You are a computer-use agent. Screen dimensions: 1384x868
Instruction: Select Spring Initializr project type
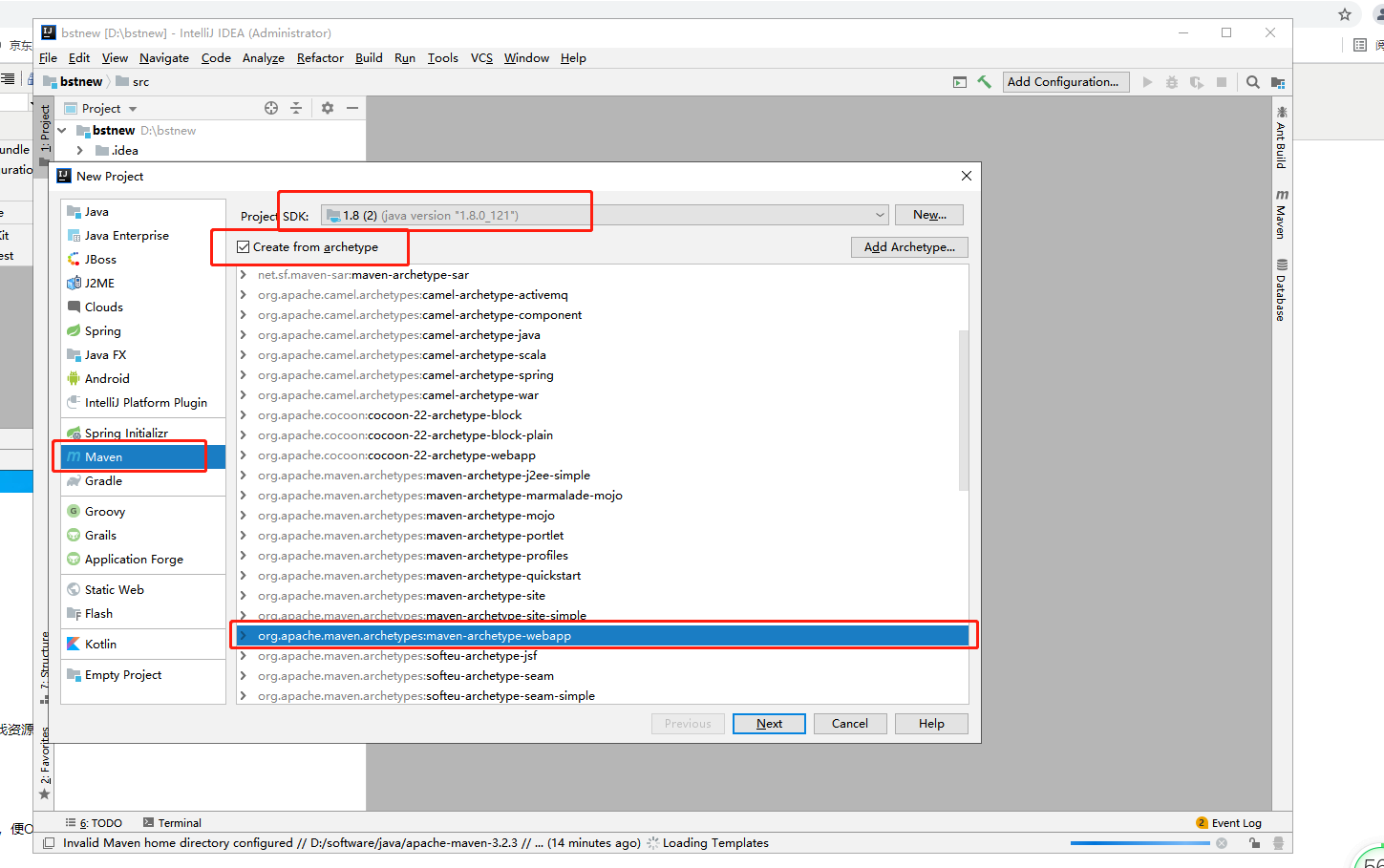[143, 434]
